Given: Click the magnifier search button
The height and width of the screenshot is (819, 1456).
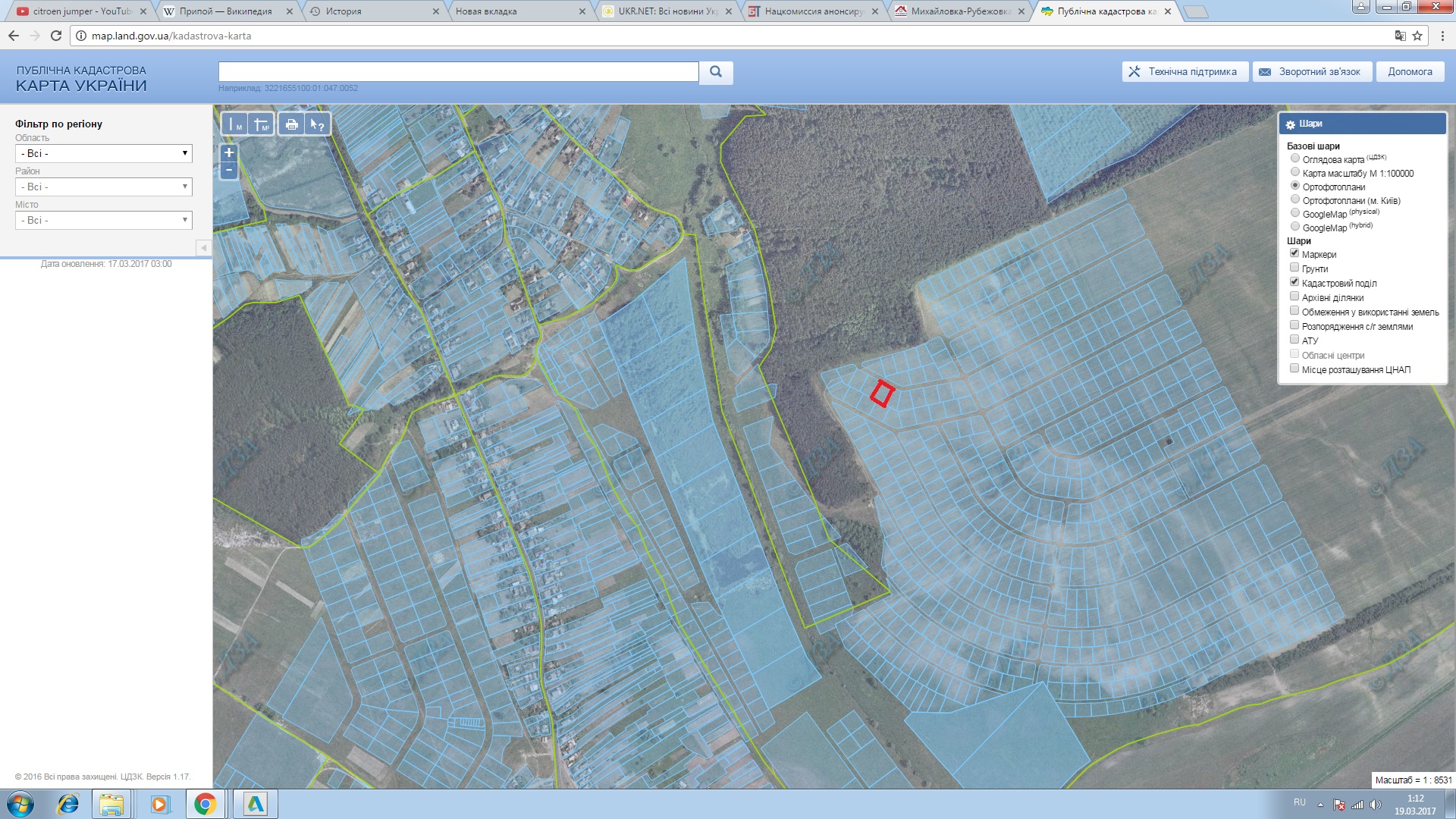Looking at the screenshot, I should (715, 72).
